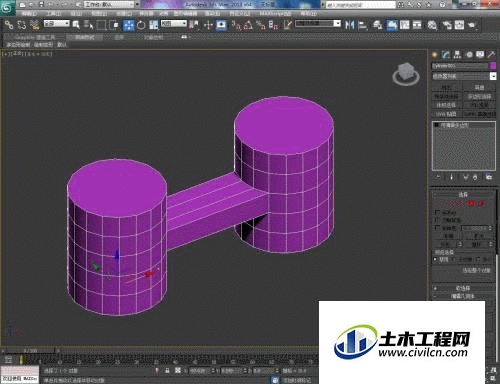
Task: Activate Bind to Space Warp tool
Action: (x=34, y=25)
